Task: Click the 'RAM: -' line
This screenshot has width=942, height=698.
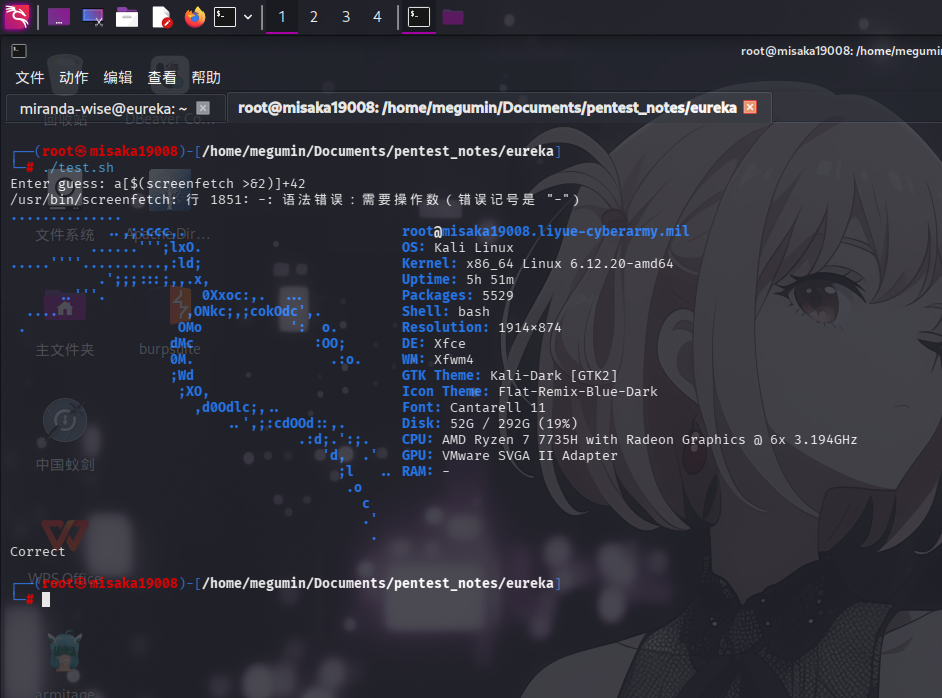Action: coord(426,472)
